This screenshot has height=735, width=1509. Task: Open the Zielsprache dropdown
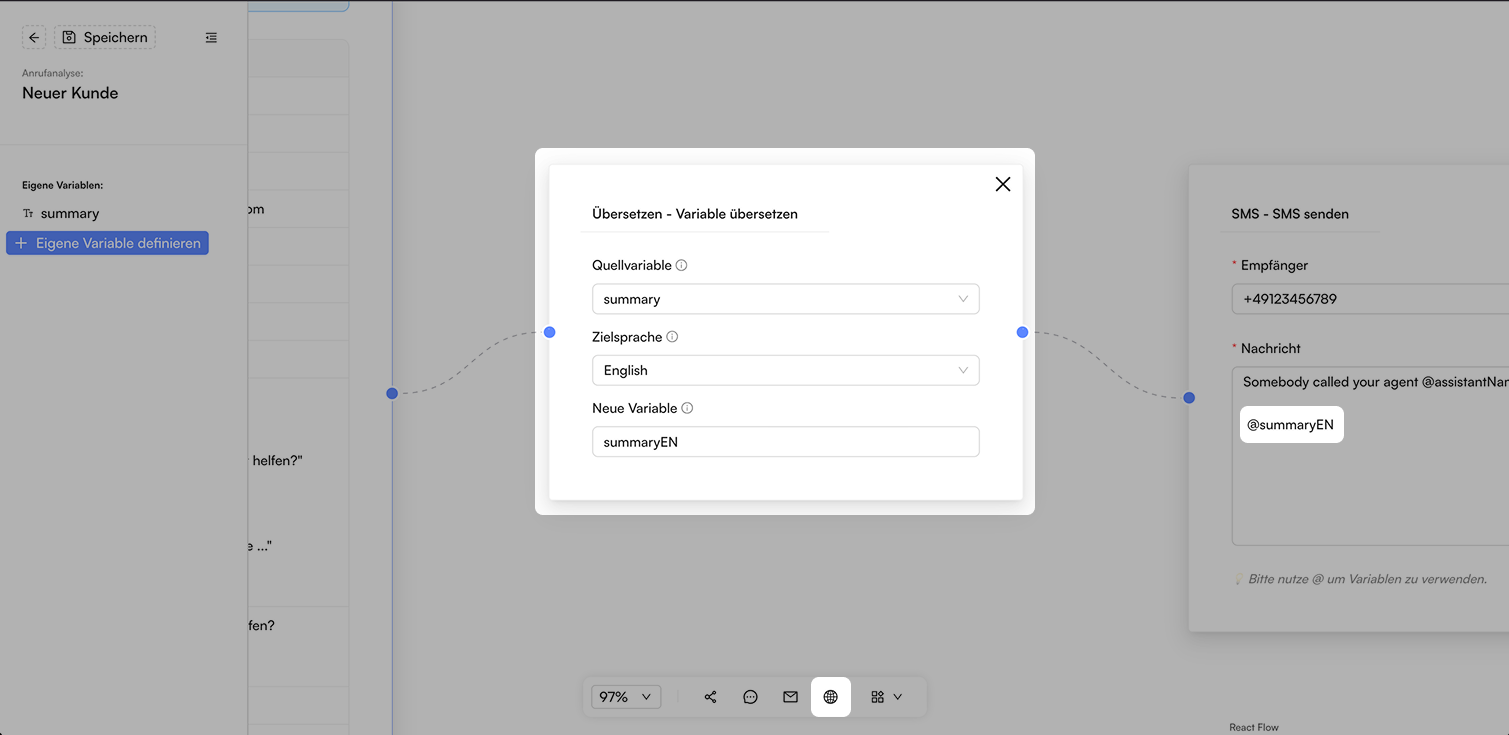tap(785, 370)
